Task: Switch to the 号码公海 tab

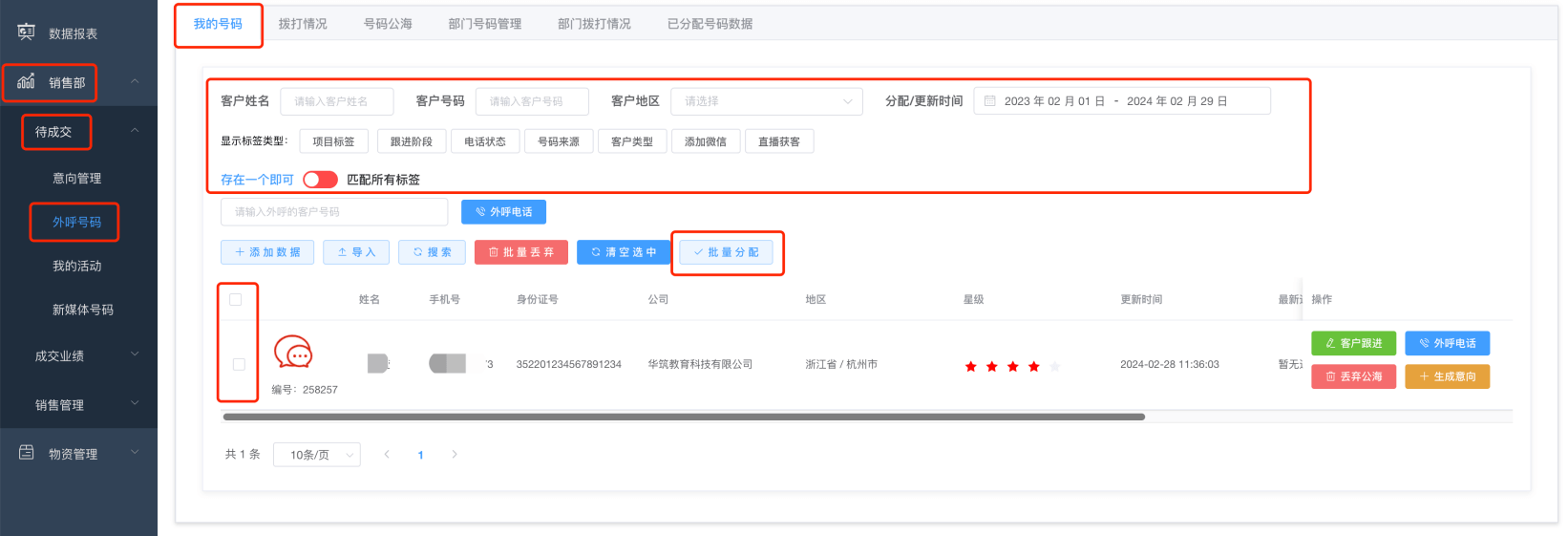Action: tap(388, 24)
